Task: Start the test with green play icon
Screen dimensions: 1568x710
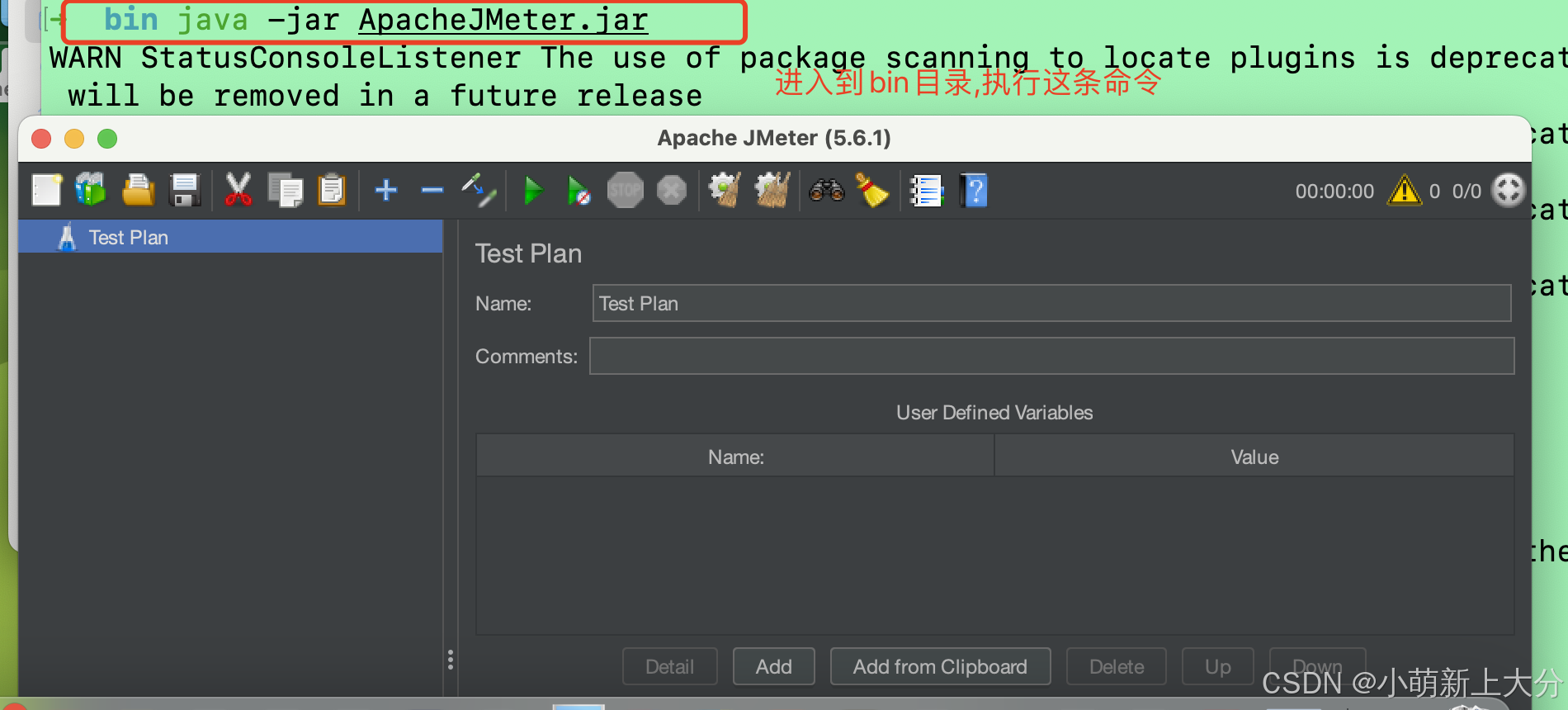Action: pyautogui.click(x=534, y=191)
